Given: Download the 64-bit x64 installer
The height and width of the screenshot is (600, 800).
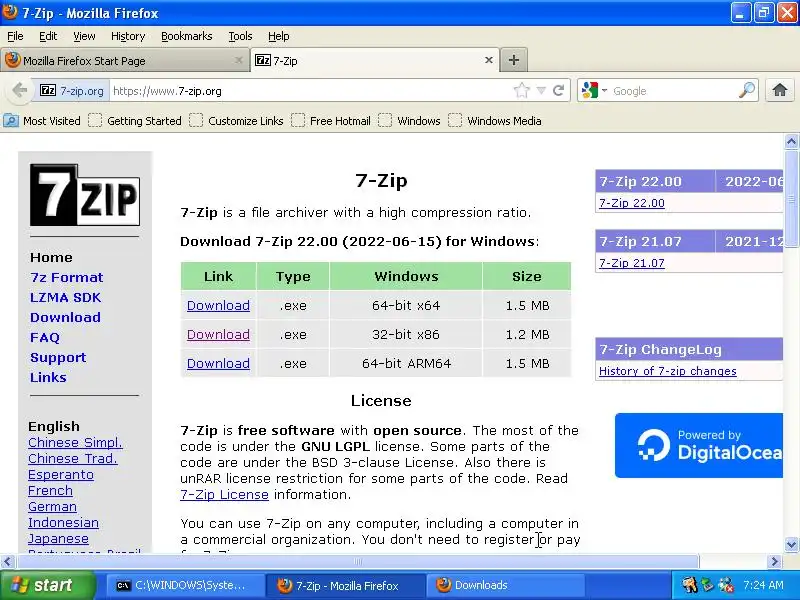Looking at the screenshot, I should coord(218,306).
